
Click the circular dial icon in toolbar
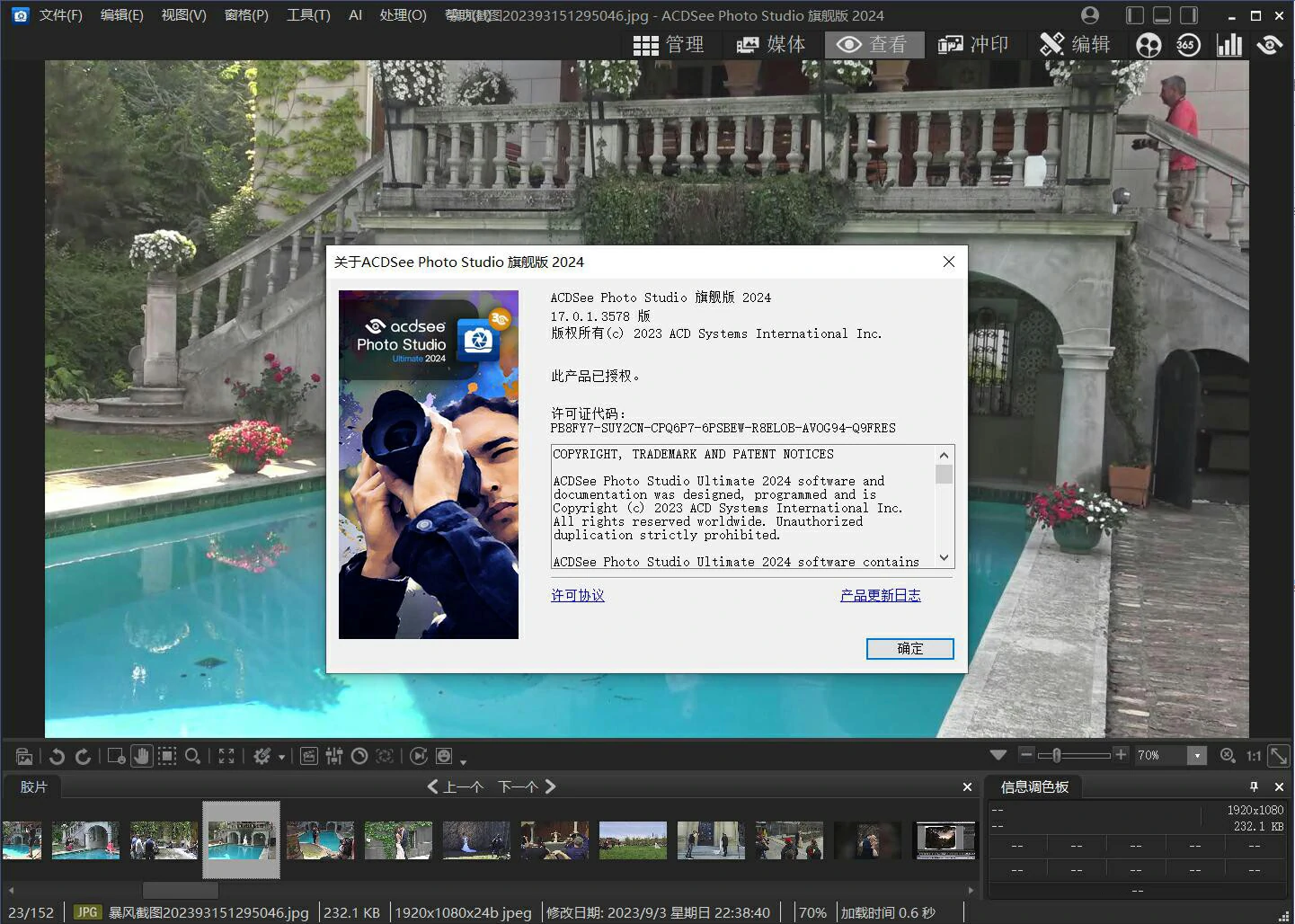pos(359,756)
